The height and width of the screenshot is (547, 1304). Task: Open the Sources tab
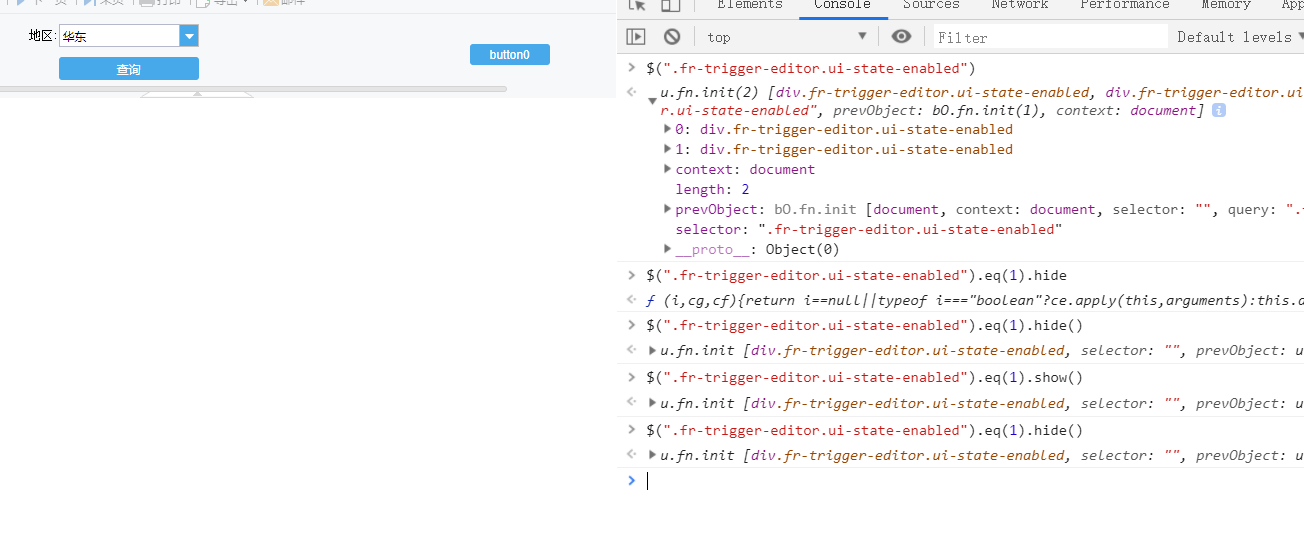931,5
